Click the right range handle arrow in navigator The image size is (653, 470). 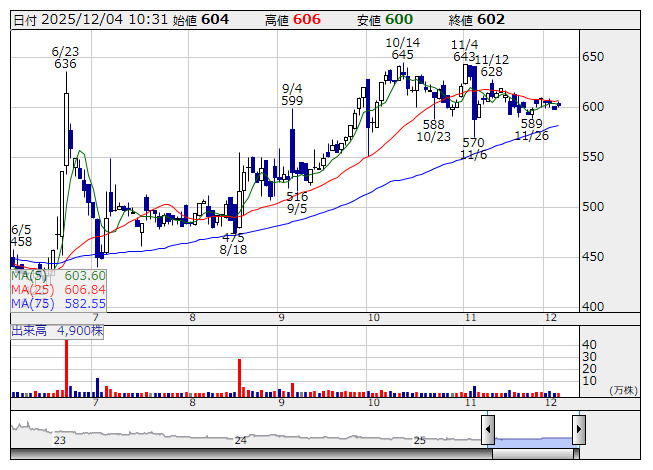tap(578, 430)
